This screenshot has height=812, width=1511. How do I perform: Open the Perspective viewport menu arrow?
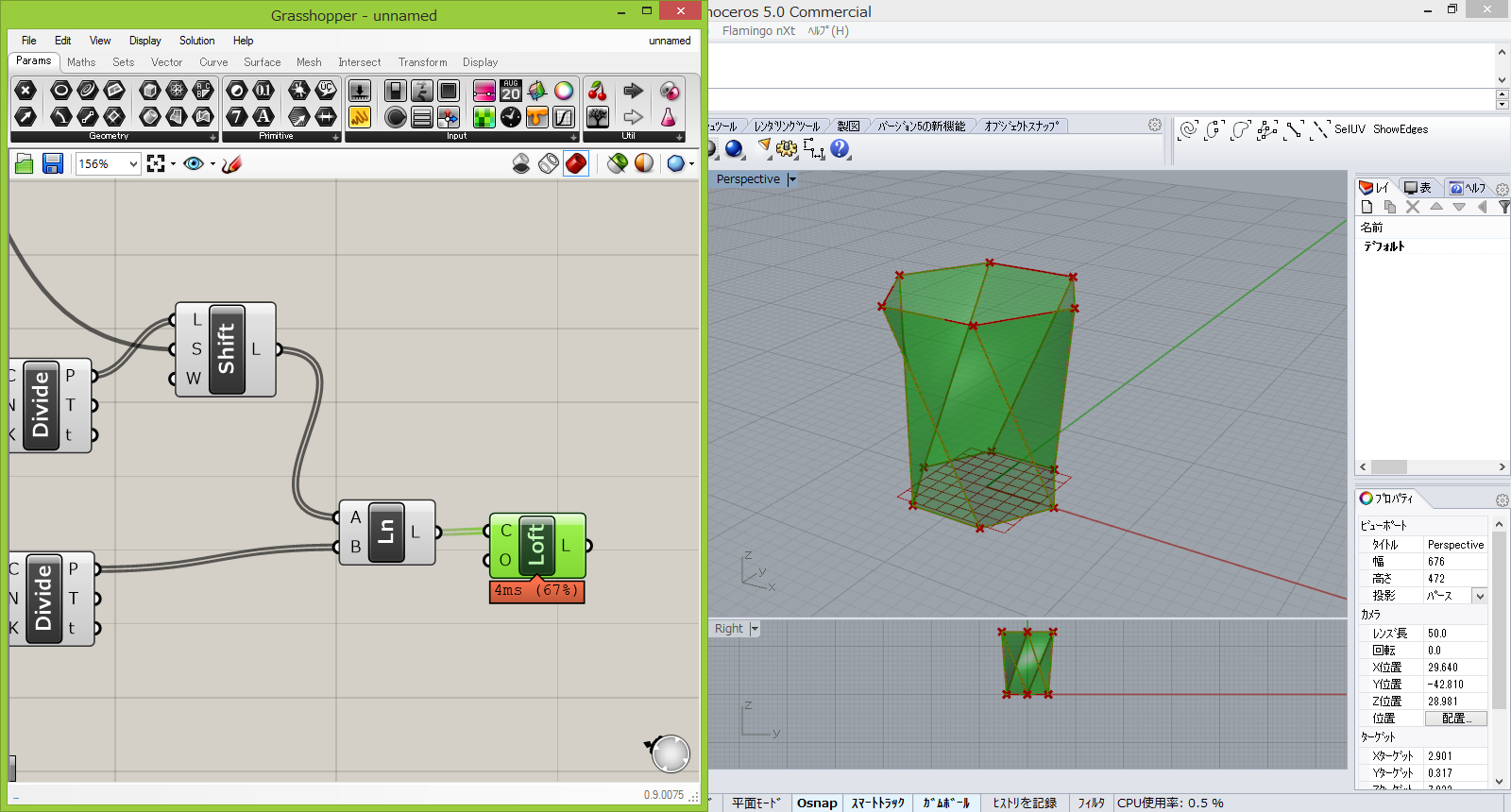791,179
